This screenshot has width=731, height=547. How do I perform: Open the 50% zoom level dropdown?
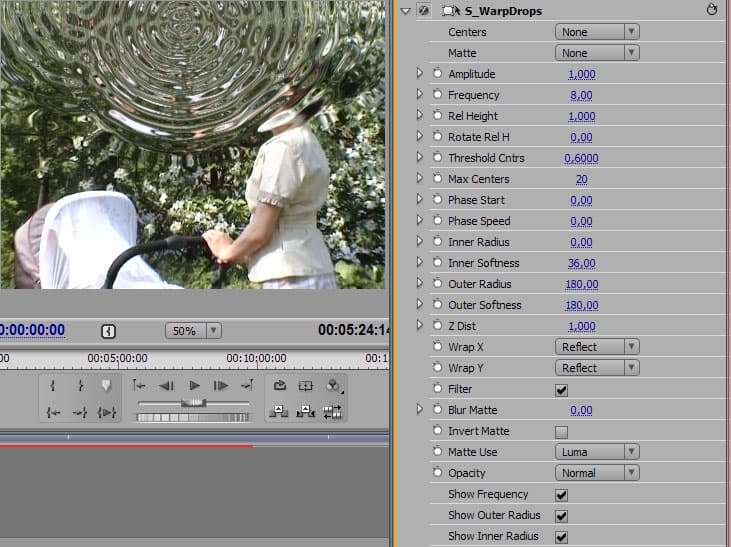click(193, 331)
